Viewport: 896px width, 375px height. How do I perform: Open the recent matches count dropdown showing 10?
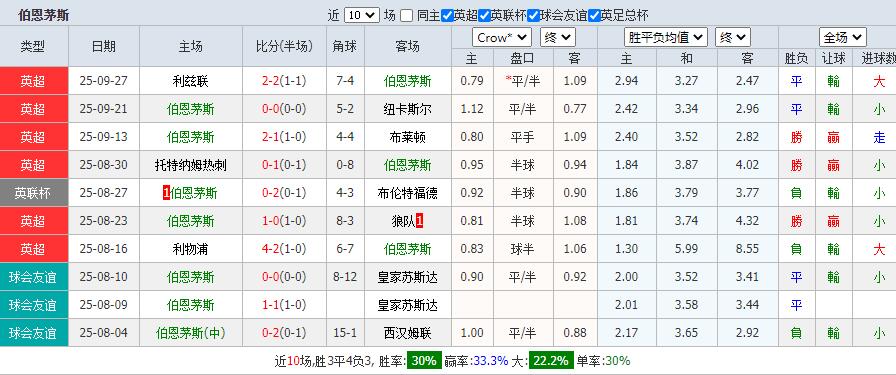(x=362, y=15)
